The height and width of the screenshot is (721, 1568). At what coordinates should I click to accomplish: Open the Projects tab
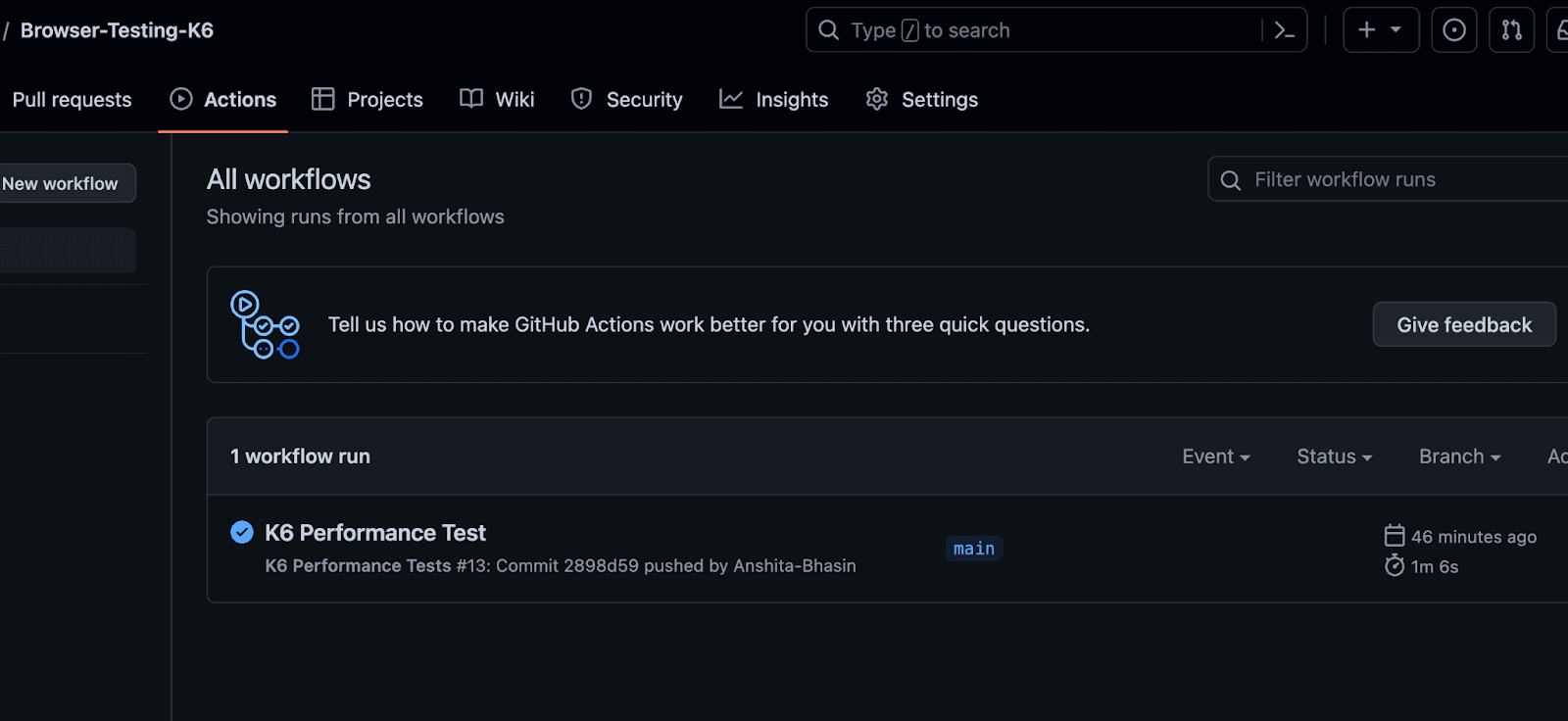click(385, 100)
